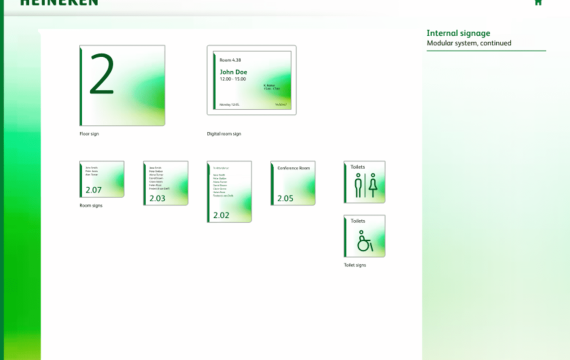This screenshot has width=570, height=360.
Task: Click room number 2.07 on room sign
Action: point(93,190)
